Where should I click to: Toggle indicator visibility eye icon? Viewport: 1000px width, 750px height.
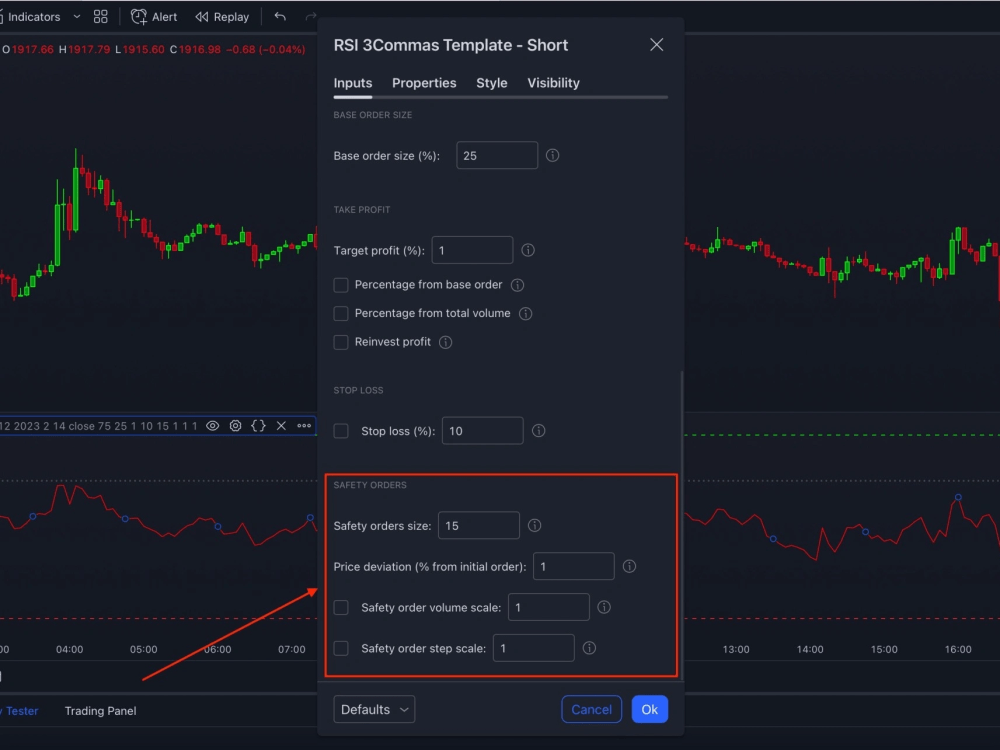[x=212, y=425]
